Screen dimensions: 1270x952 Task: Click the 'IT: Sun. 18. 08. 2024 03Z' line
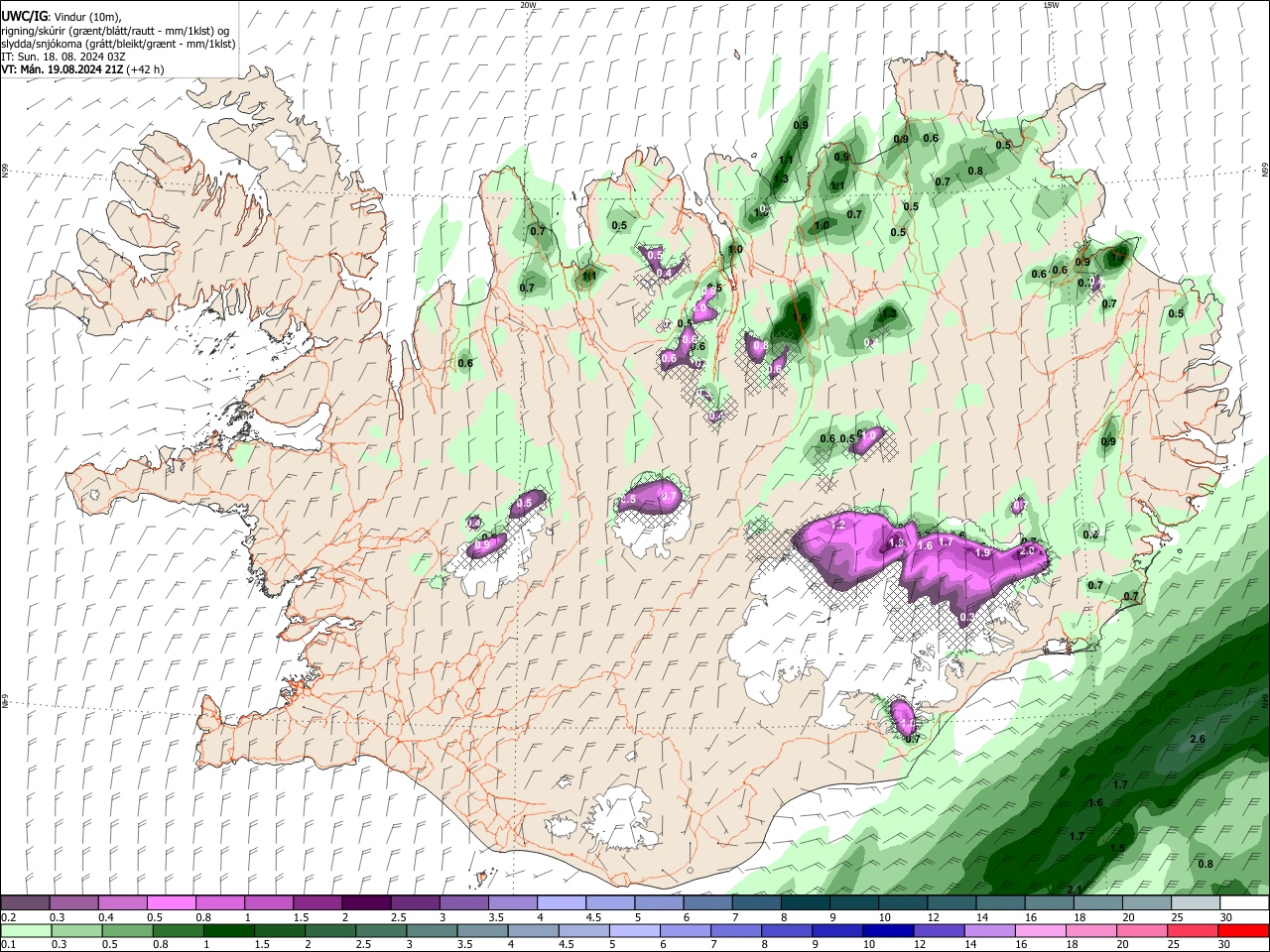click(x=63, y=57)
